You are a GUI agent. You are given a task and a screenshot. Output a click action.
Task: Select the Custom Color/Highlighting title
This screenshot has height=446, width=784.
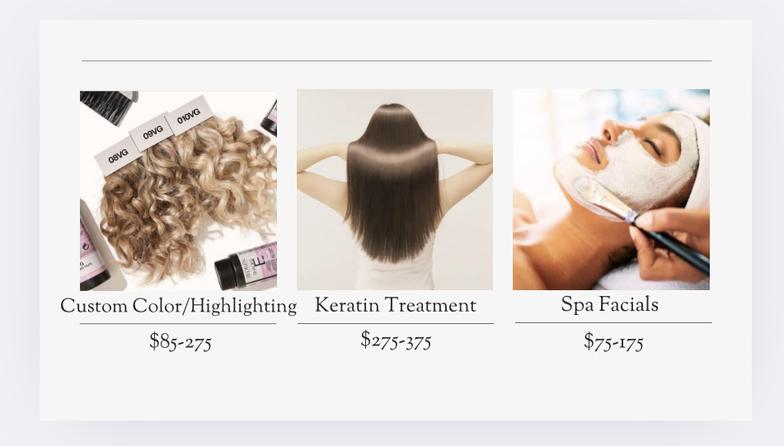(178, 306)
